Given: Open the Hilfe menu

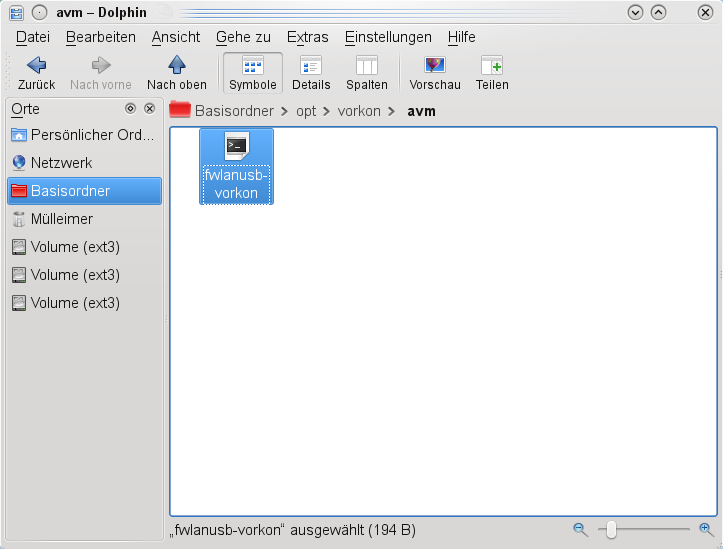Looking at the screenshot, I should (x=461, y=37).
